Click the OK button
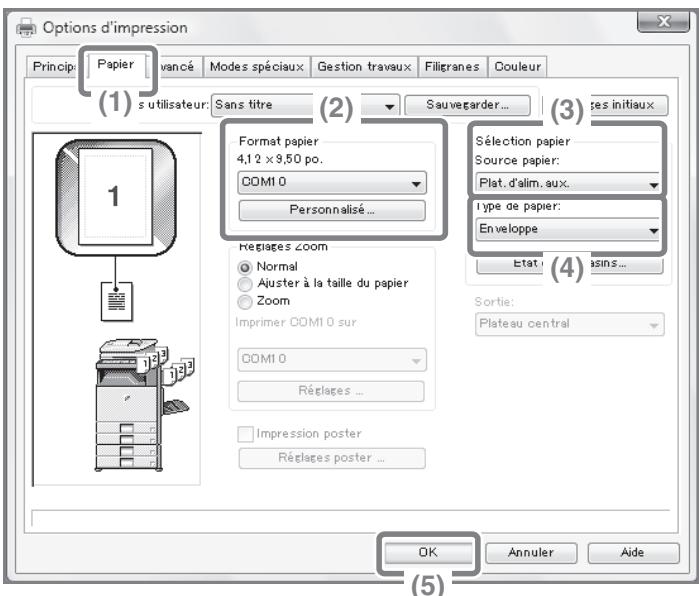The image size is (699, 596). click(x=428, y=553)
